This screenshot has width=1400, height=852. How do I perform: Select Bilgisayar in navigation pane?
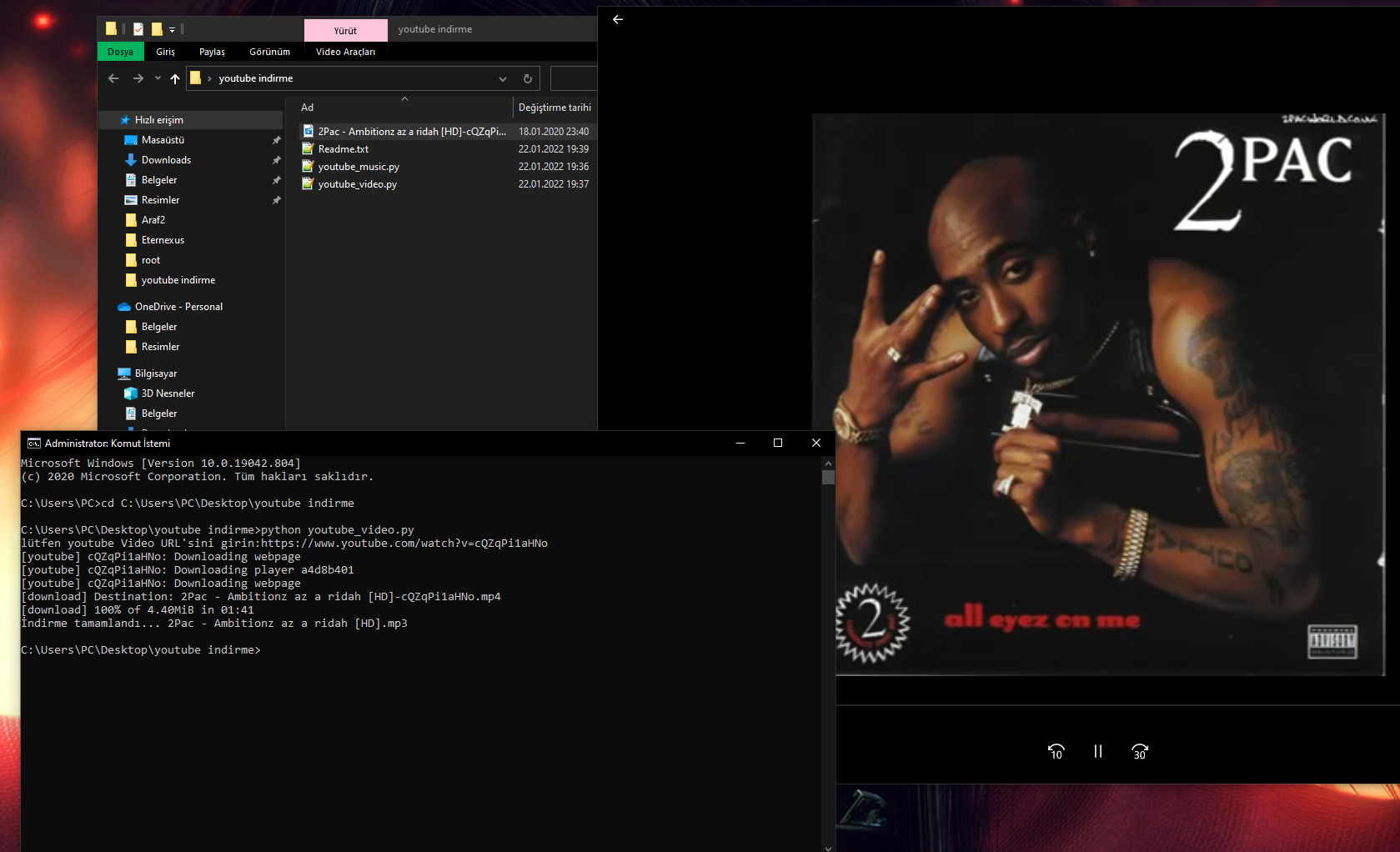(156, 373)
